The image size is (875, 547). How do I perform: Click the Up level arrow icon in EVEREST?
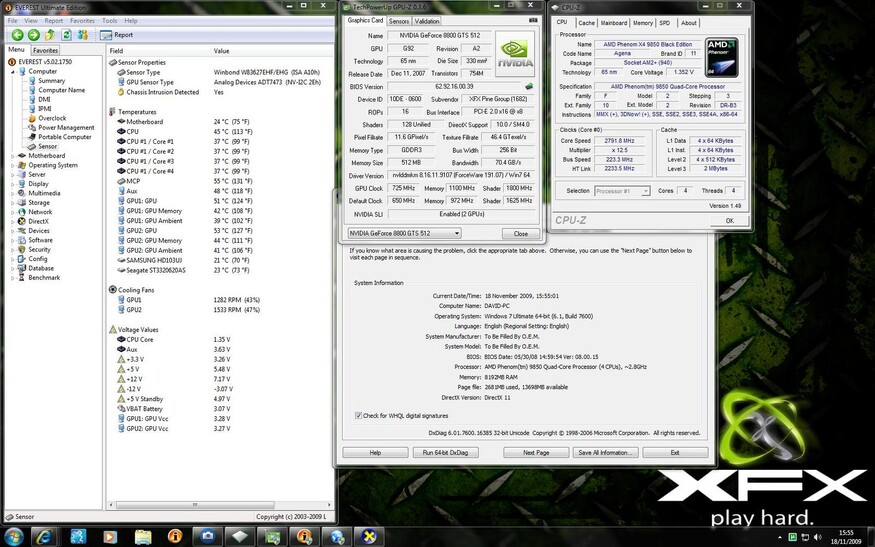50,35
